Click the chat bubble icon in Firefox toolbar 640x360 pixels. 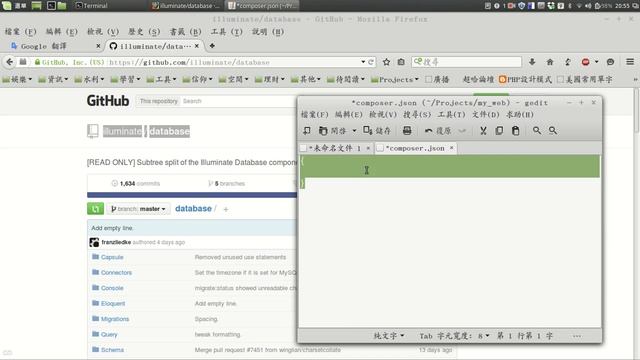611,62
